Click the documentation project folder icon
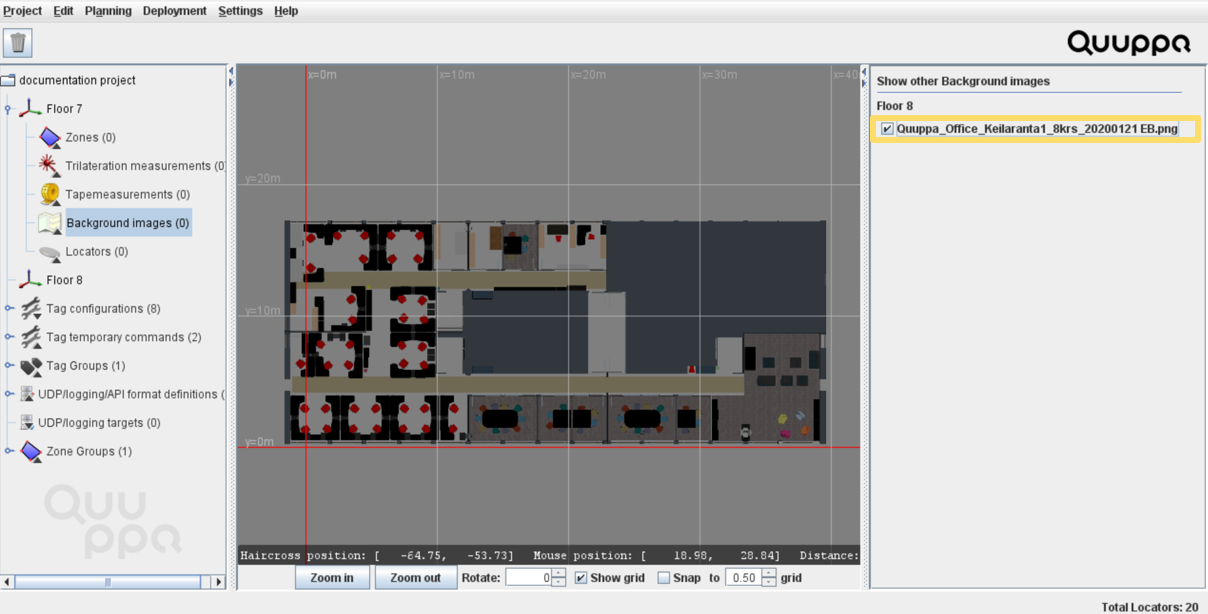 [x=8, y=80]
